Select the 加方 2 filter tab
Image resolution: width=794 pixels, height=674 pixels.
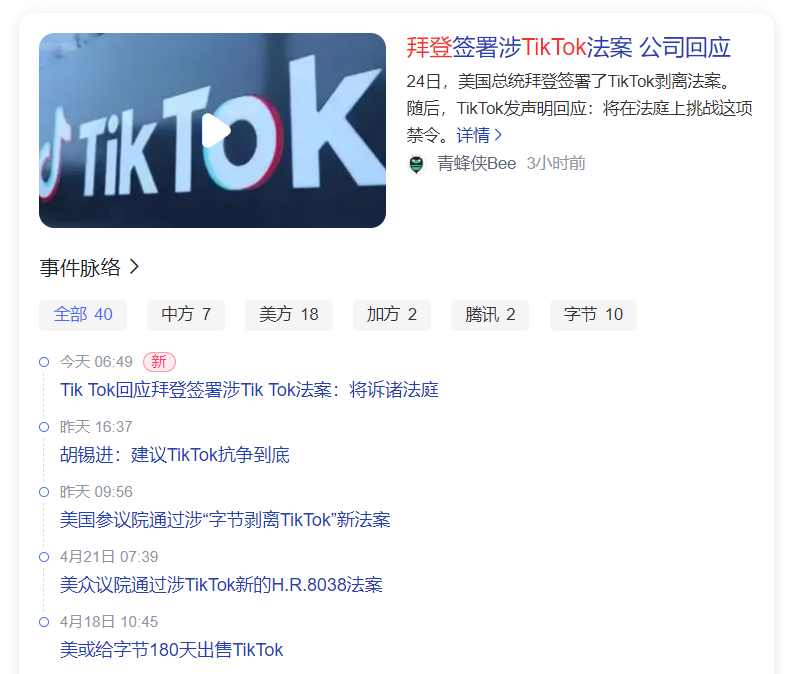click(391, 315)
